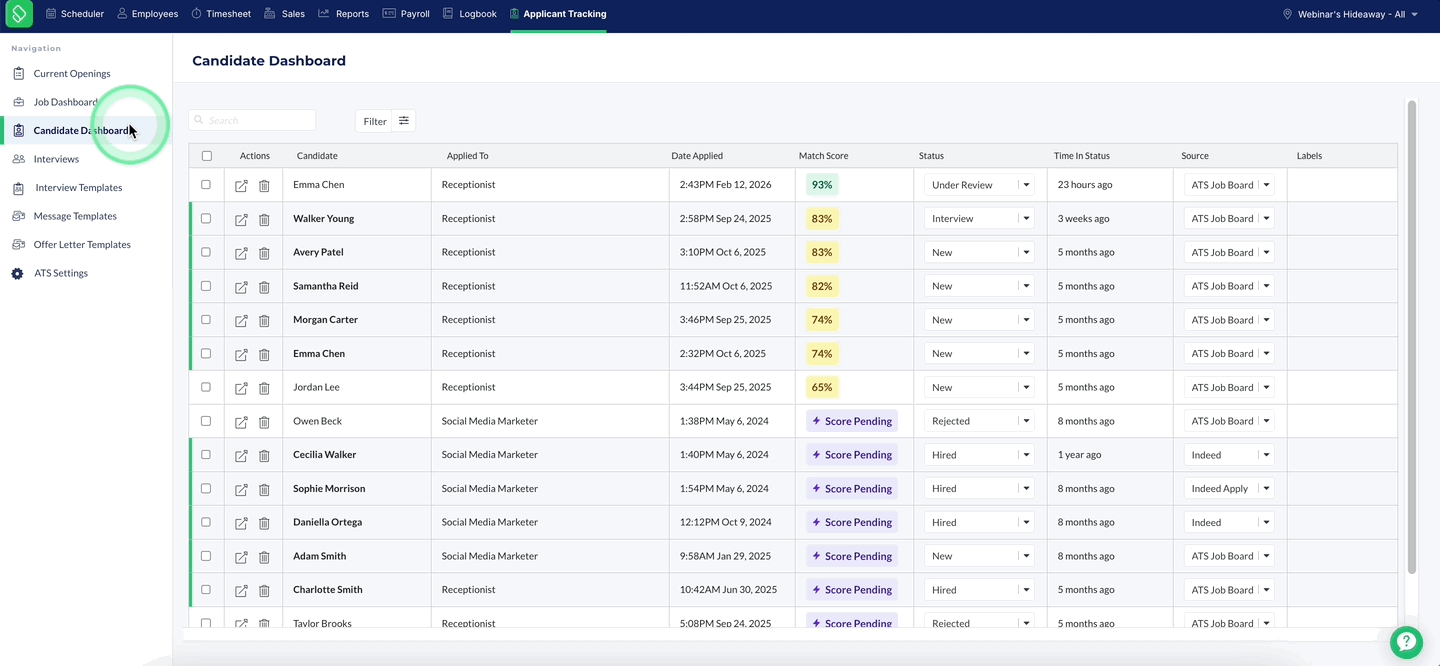Tick the checkbox for Cecilia Walker

[206, 455]
